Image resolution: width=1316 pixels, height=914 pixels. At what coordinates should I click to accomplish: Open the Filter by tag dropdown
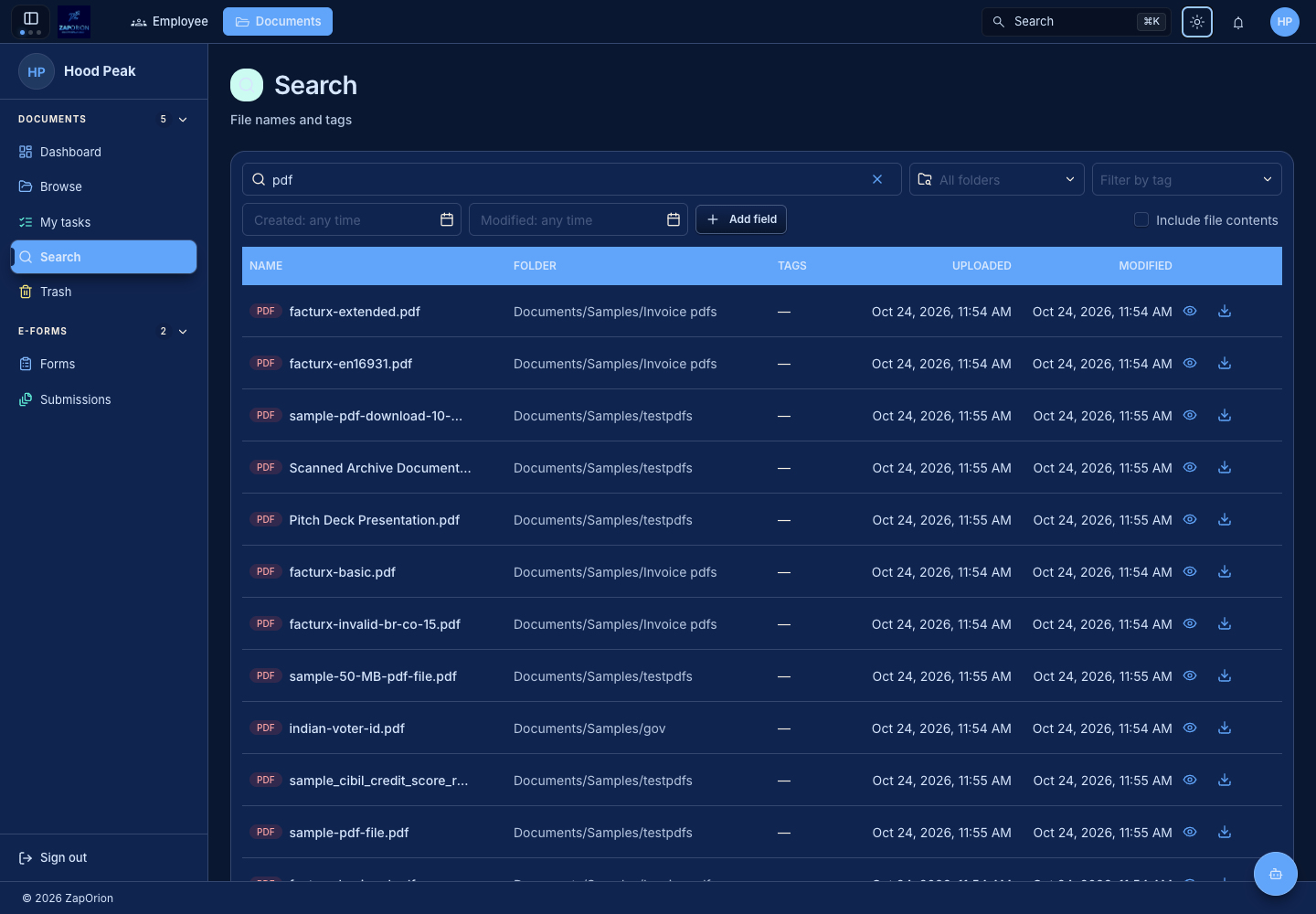click(x=1187, y=179)
